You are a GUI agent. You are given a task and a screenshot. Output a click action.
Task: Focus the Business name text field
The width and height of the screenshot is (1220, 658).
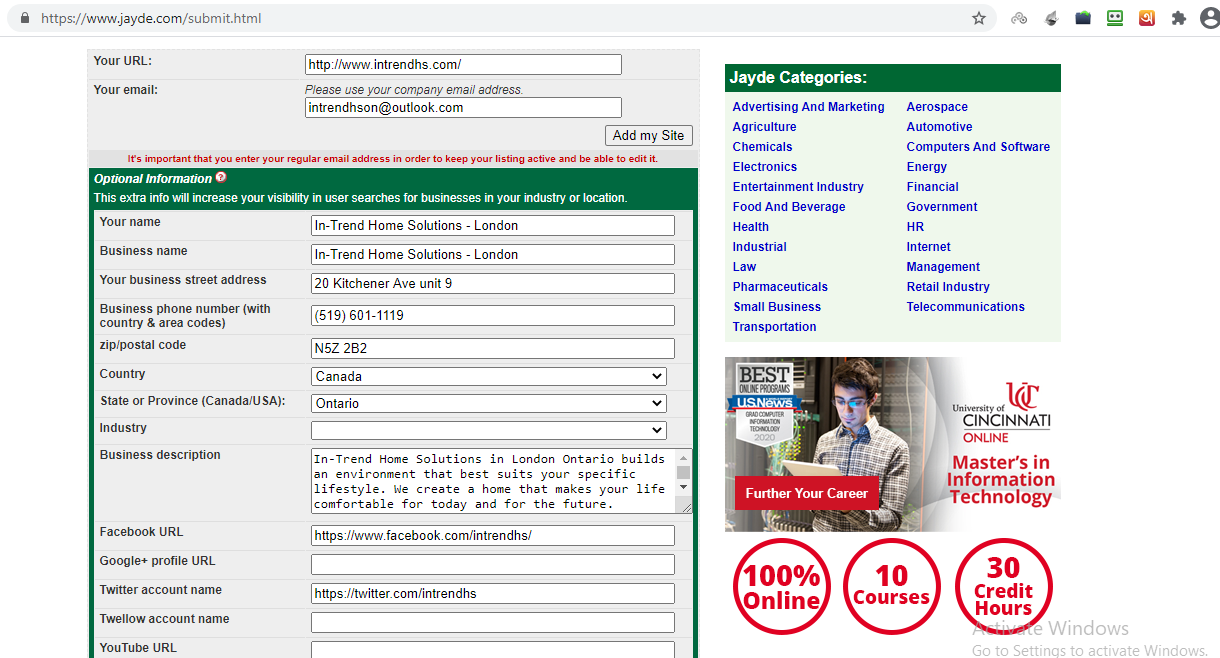[493, 254]
